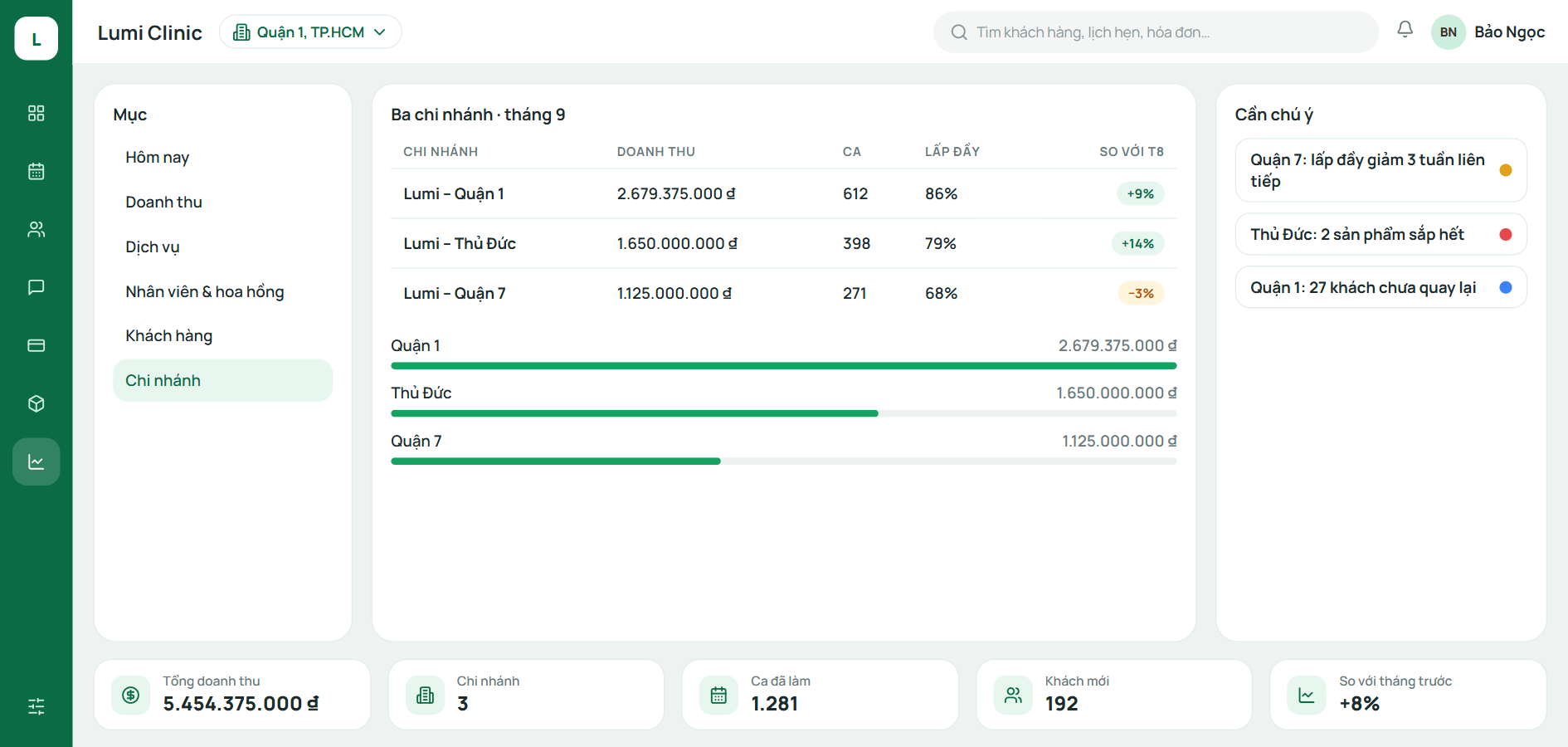
Task: Click the LẤP ĐẦY column header
Action: click(x=952, y=151)
